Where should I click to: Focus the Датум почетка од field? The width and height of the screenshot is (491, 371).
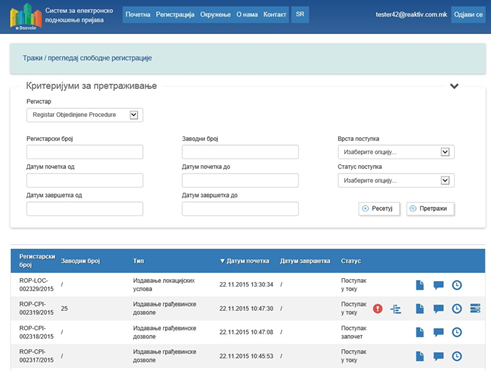pos(85,180)
